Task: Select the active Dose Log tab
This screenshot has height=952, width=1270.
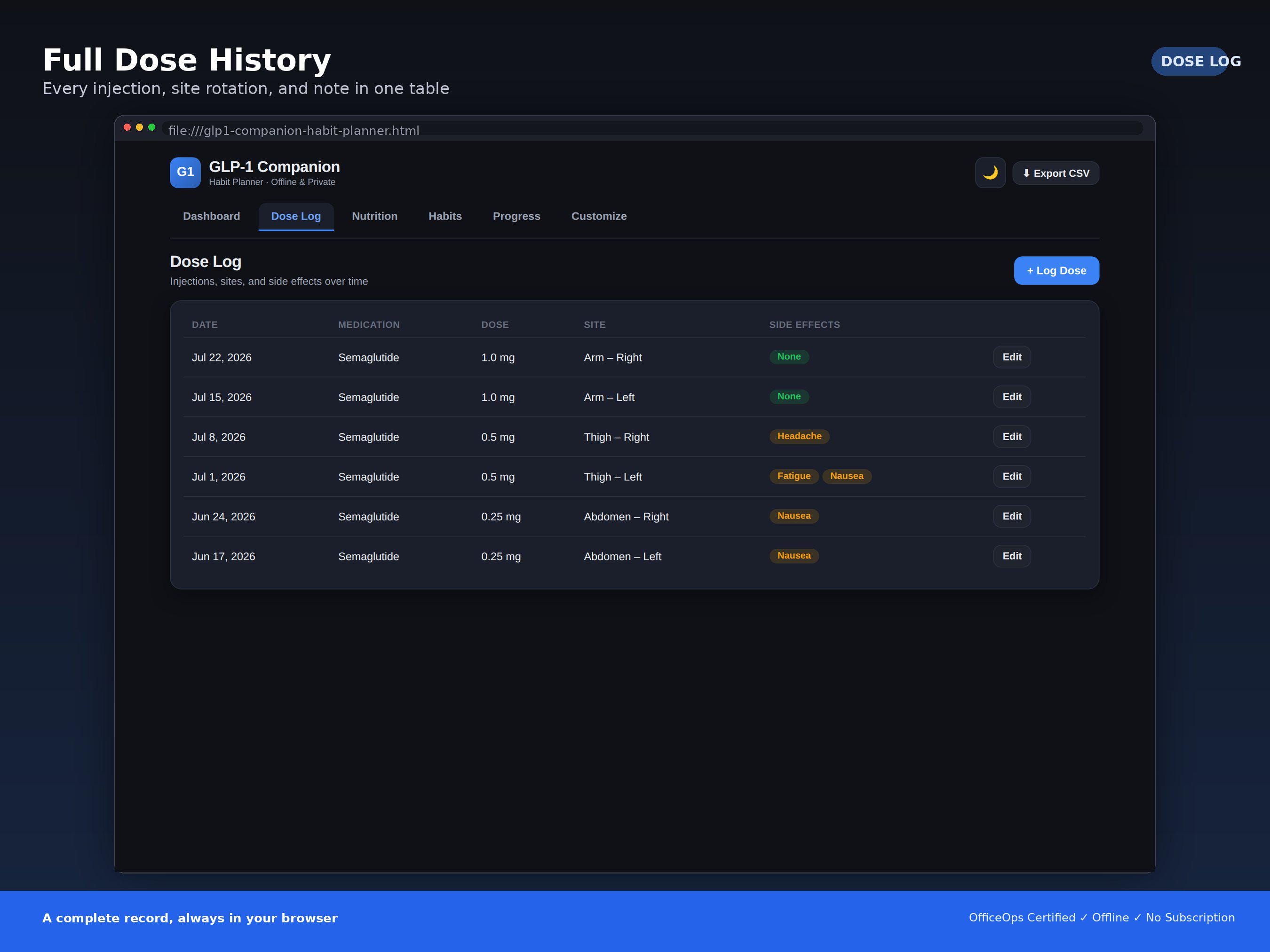Action: [296, 216]
